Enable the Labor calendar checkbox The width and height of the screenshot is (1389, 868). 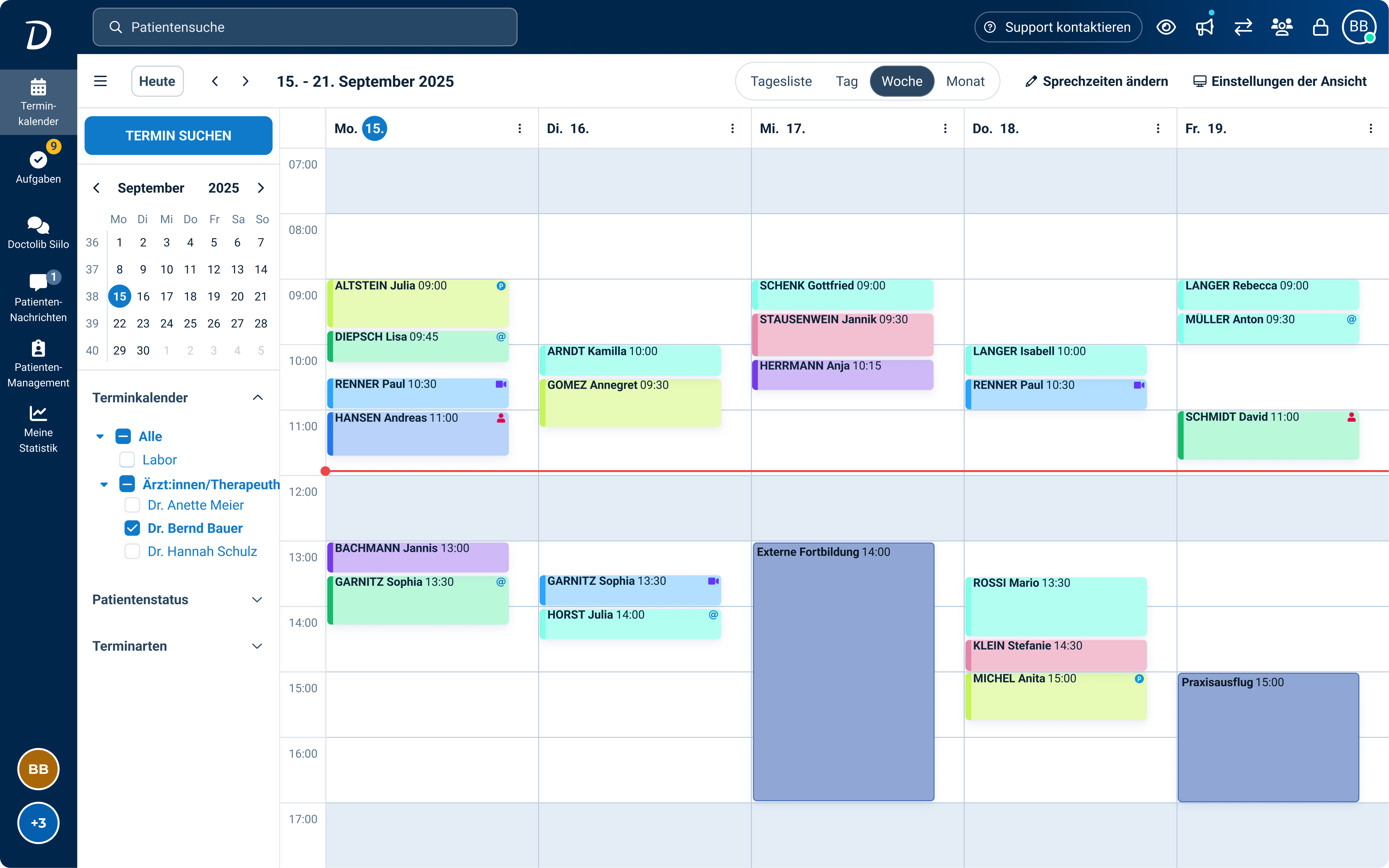pyautogui.click(x=127, y=460)
